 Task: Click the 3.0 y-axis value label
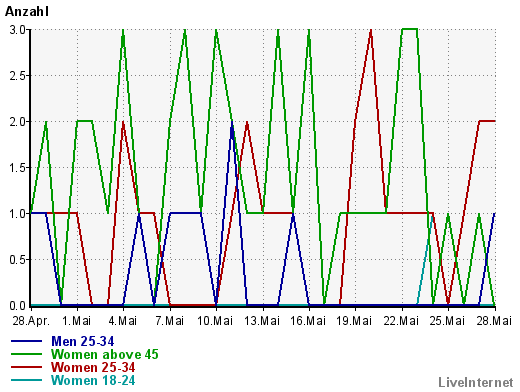point(17,30)
